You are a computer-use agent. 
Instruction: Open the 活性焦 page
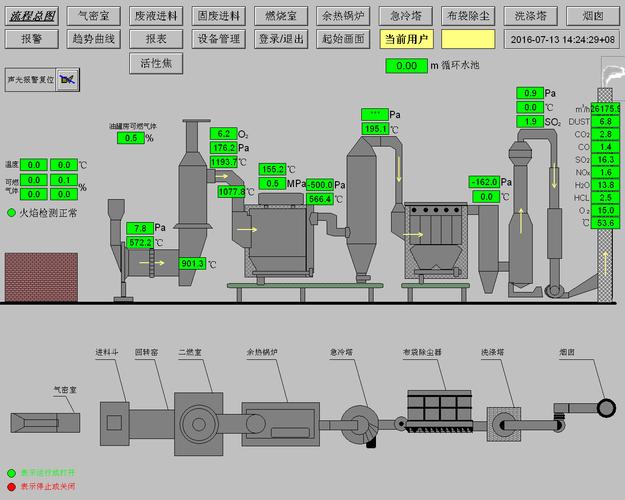click(x=156, y=63)
